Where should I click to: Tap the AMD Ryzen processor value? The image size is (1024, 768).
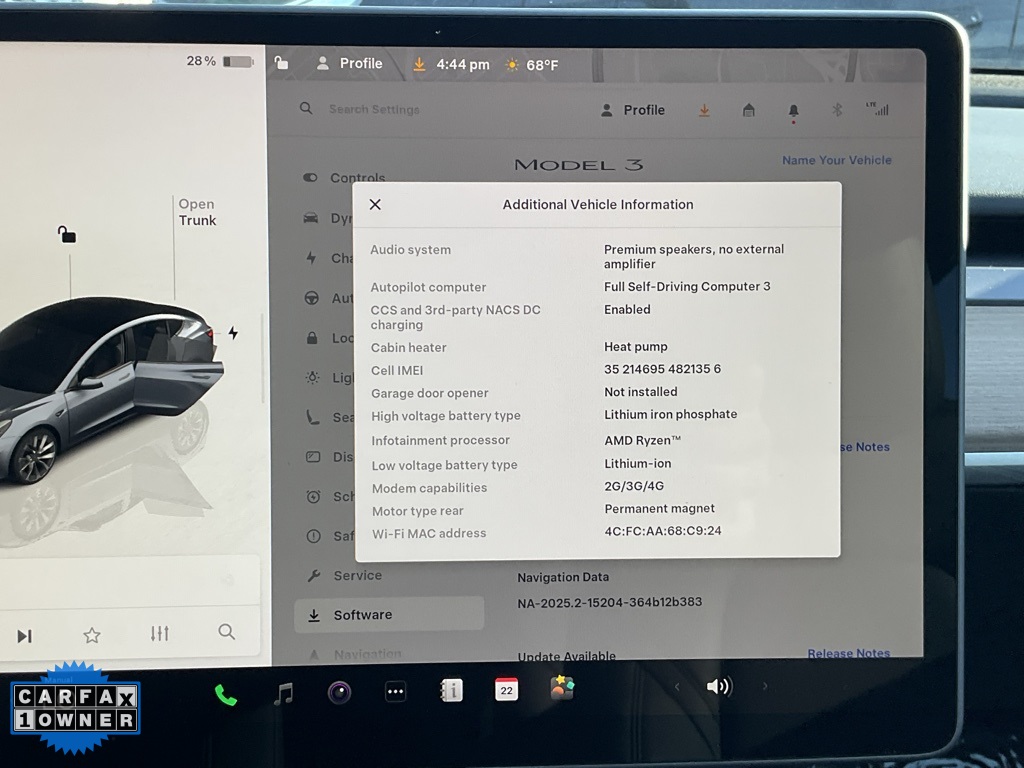[642, 440]
